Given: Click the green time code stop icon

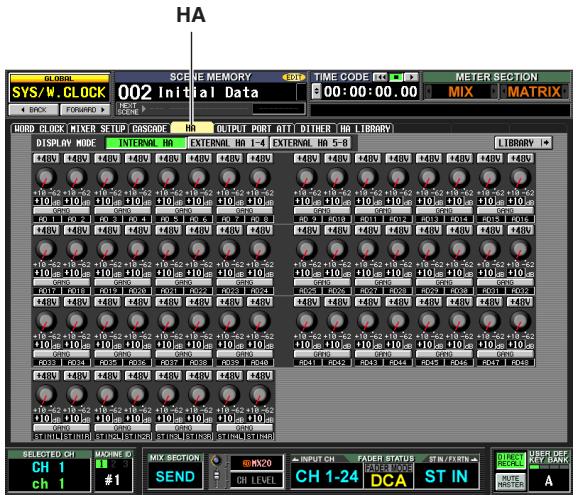Looking at the screenshot, I should (x=396, y=77).
